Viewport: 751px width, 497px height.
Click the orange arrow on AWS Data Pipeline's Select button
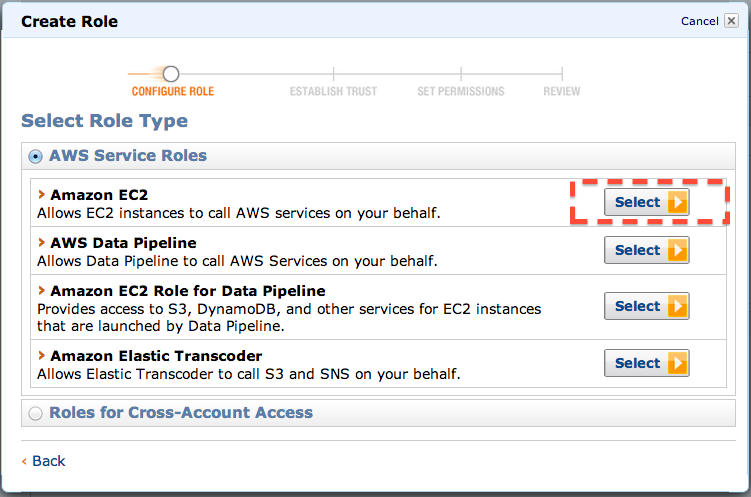click(678, 250)
